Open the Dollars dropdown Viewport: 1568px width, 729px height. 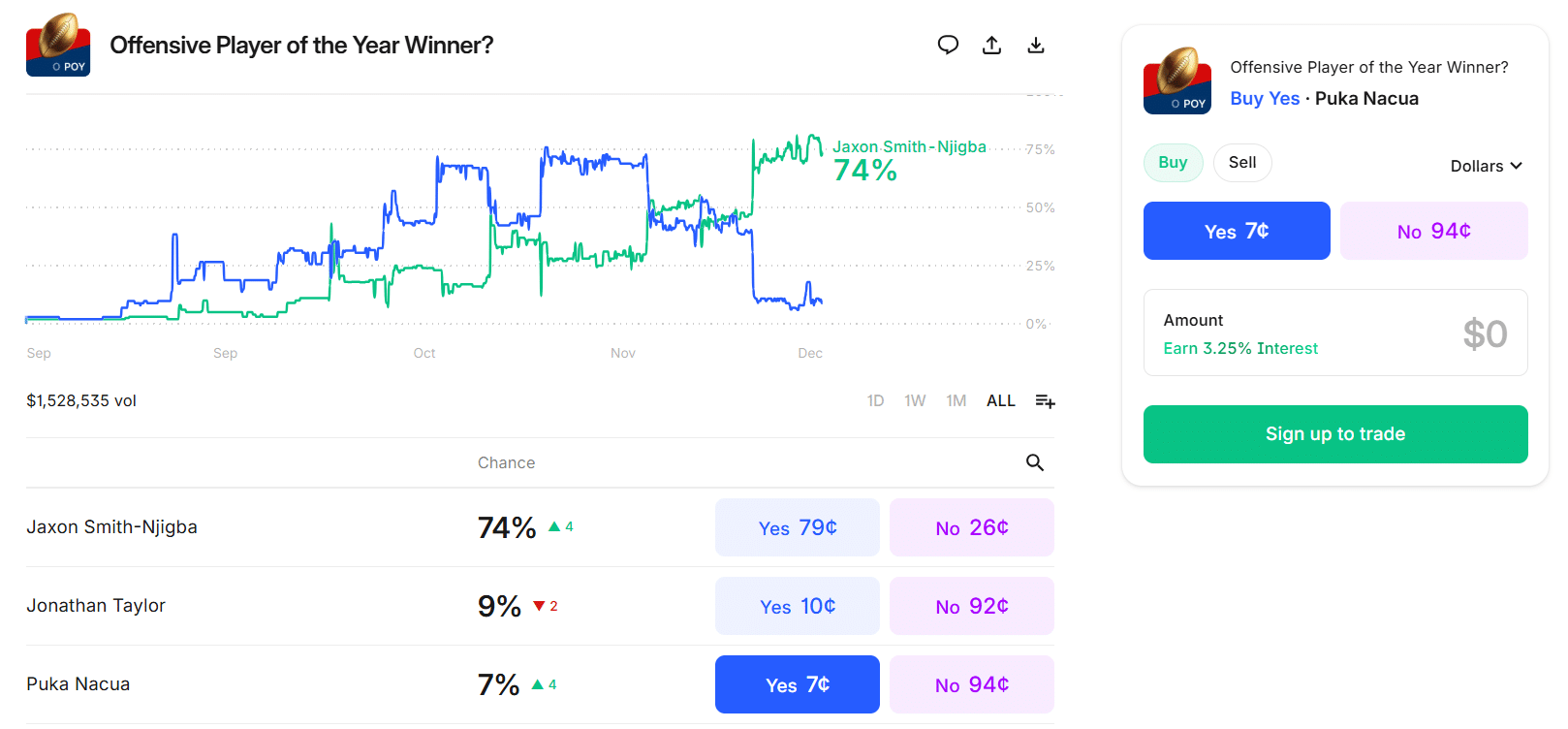point(1486,166)
